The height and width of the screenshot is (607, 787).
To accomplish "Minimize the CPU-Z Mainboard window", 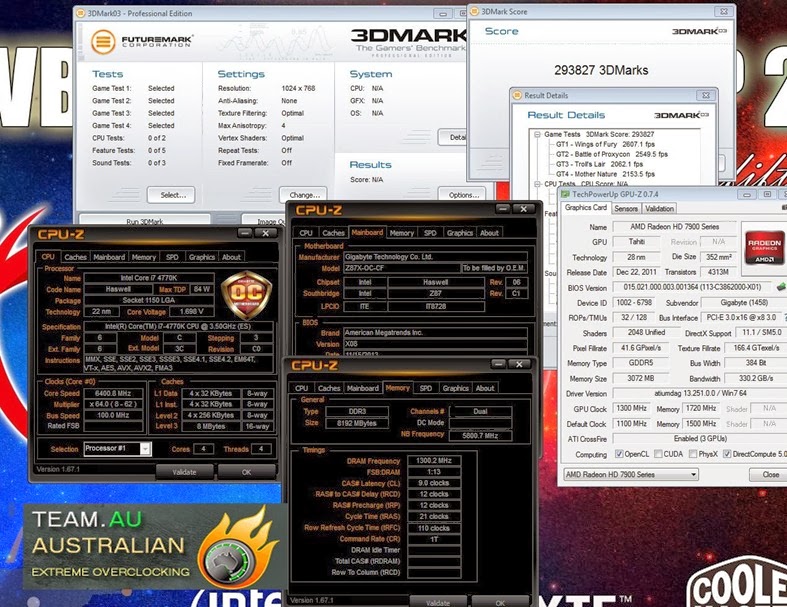I will [x=503, y=209].
